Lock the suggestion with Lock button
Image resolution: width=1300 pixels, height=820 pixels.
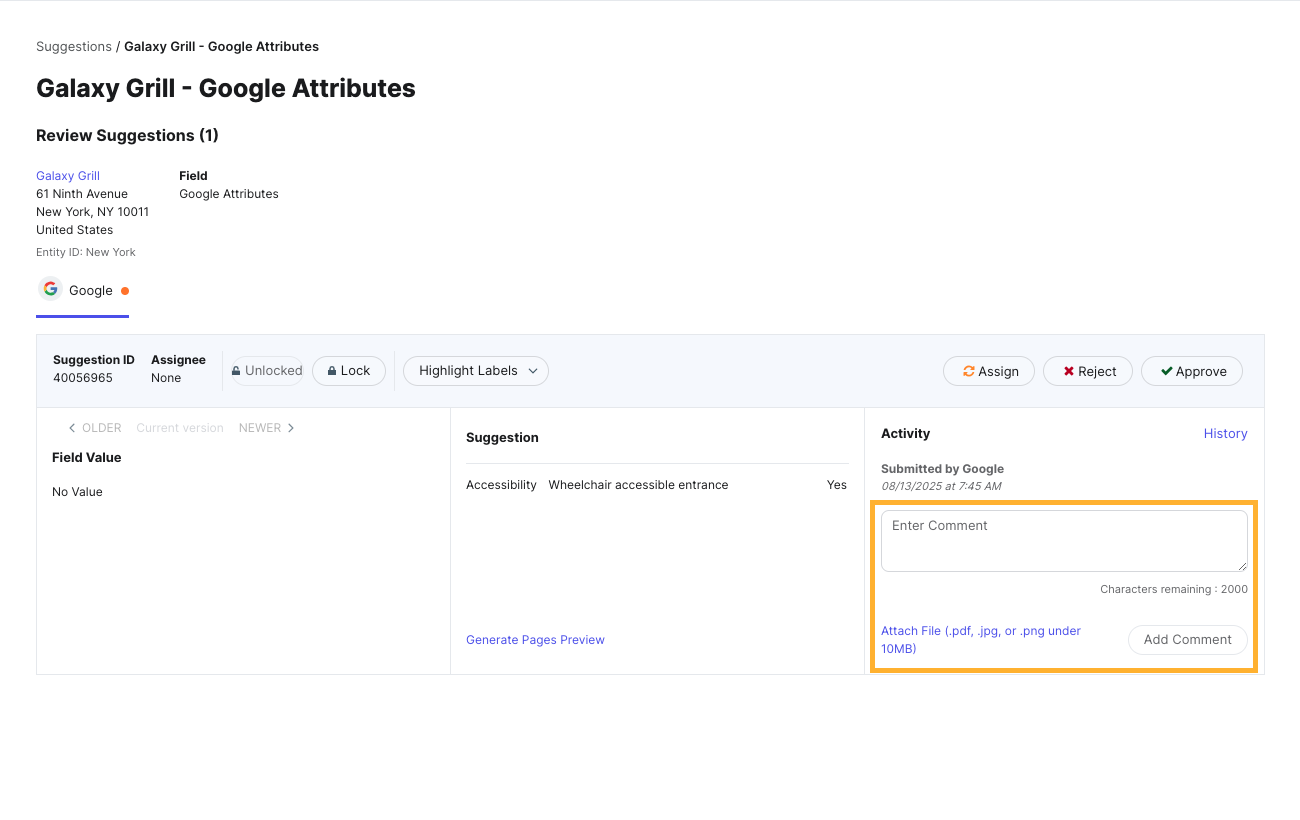[x=349, y=371]
